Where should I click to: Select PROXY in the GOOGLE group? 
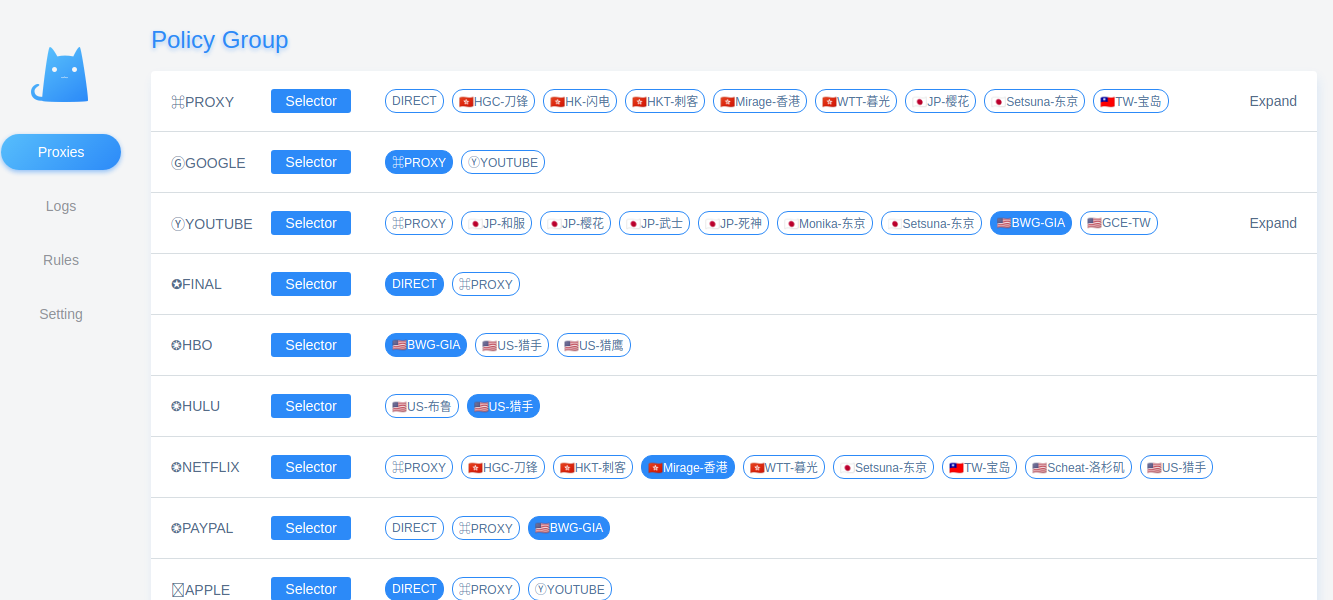(x=419, y=162)
